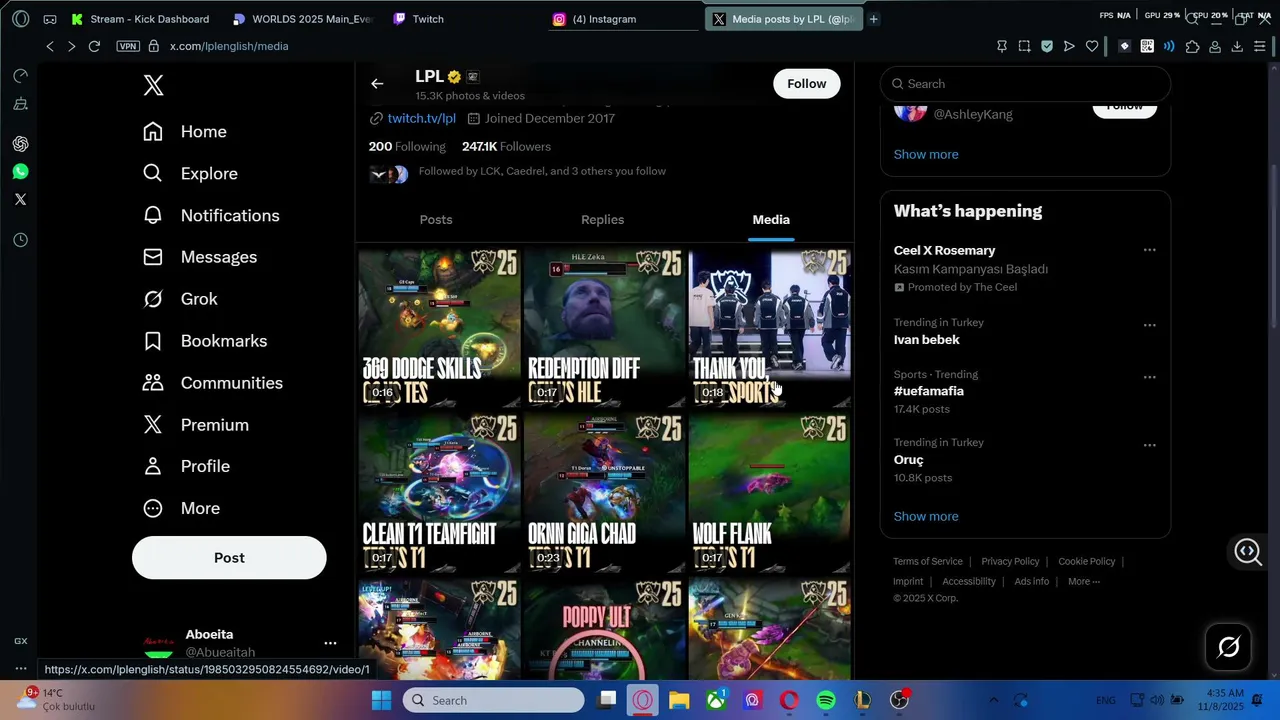Open history clock in the browser sidebar
The width and height of the screenshot is (1280, 720).
point(20,240)
